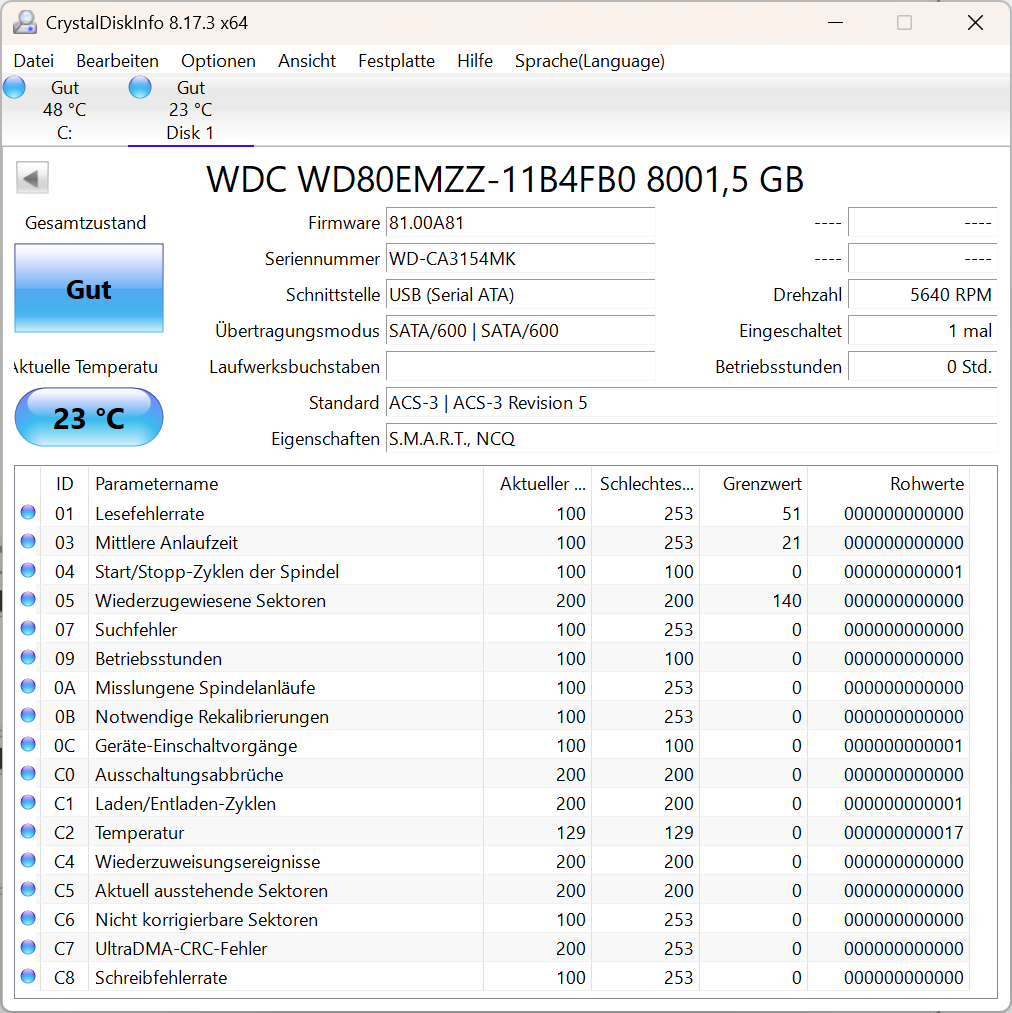The image size is (1012, 1013).
Task: Click the status dot next to Geräte-Einschaltvorgänge
Action: pyautogui.click(x=28, y=745)
